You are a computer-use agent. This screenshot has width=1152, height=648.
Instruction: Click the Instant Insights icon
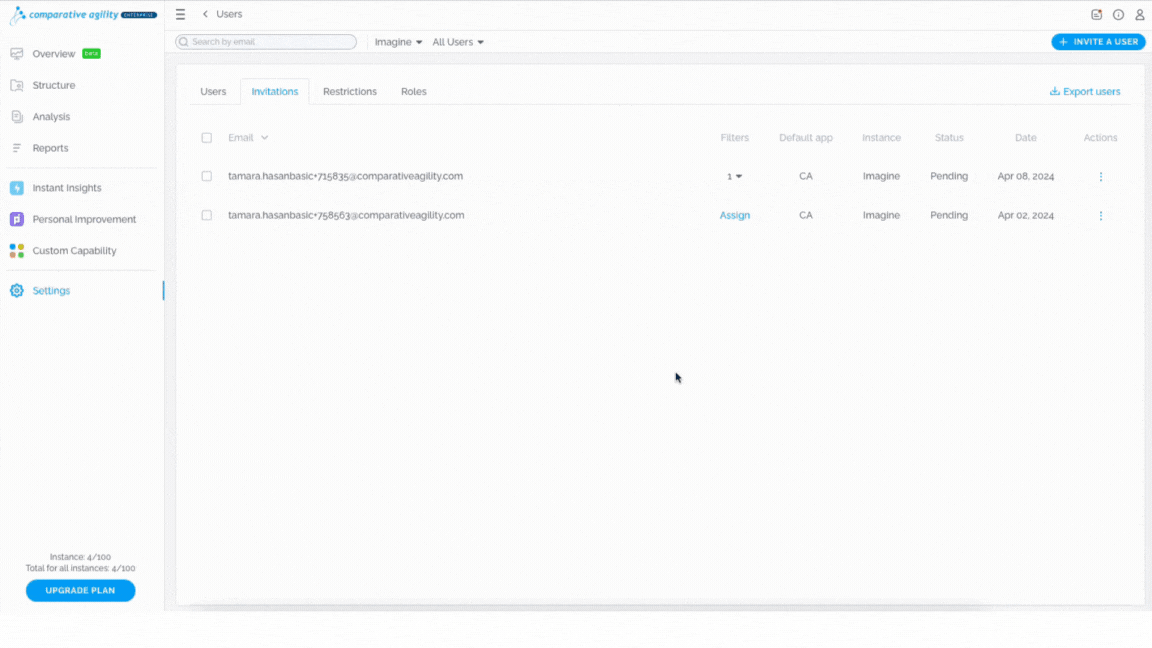pos(17,188)
